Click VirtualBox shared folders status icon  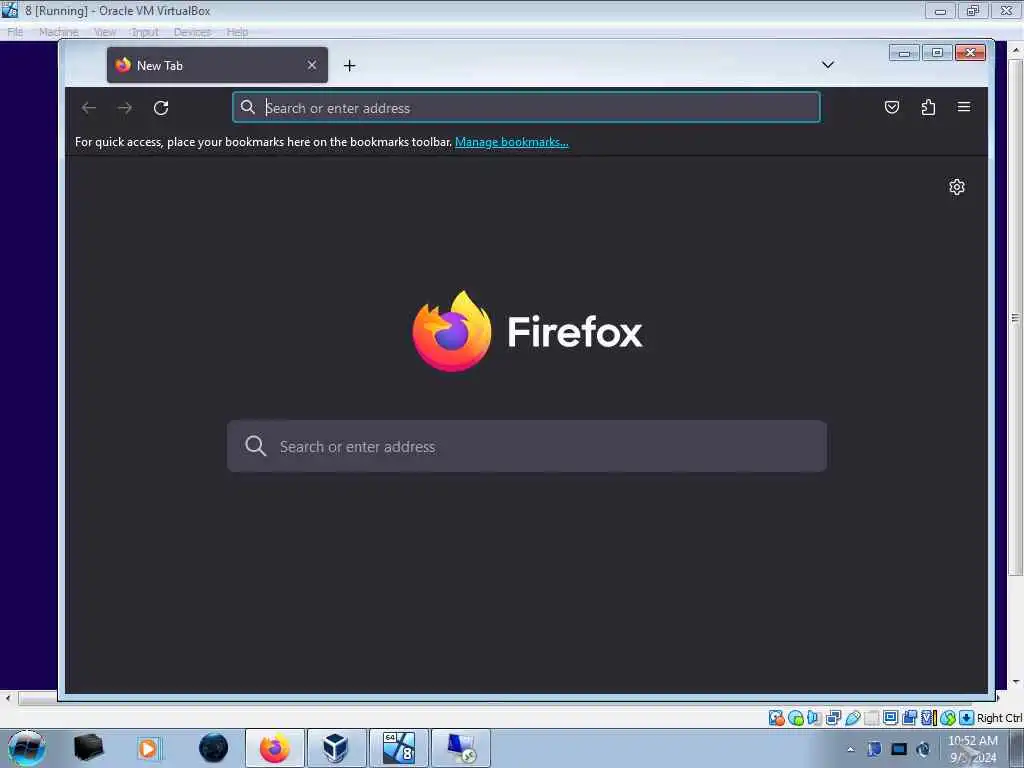click(x=872, y=718)
